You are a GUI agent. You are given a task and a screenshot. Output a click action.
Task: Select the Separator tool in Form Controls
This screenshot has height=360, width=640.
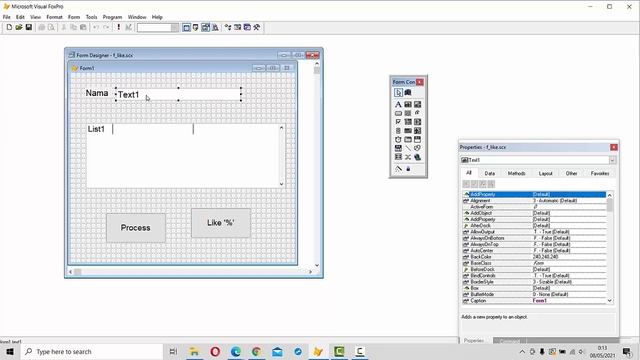408,157
